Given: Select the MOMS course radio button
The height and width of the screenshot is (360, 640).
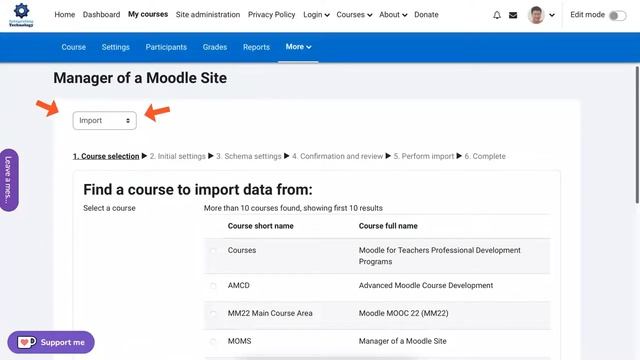Looking at the screenshot, I should click(x=213, y=341).
